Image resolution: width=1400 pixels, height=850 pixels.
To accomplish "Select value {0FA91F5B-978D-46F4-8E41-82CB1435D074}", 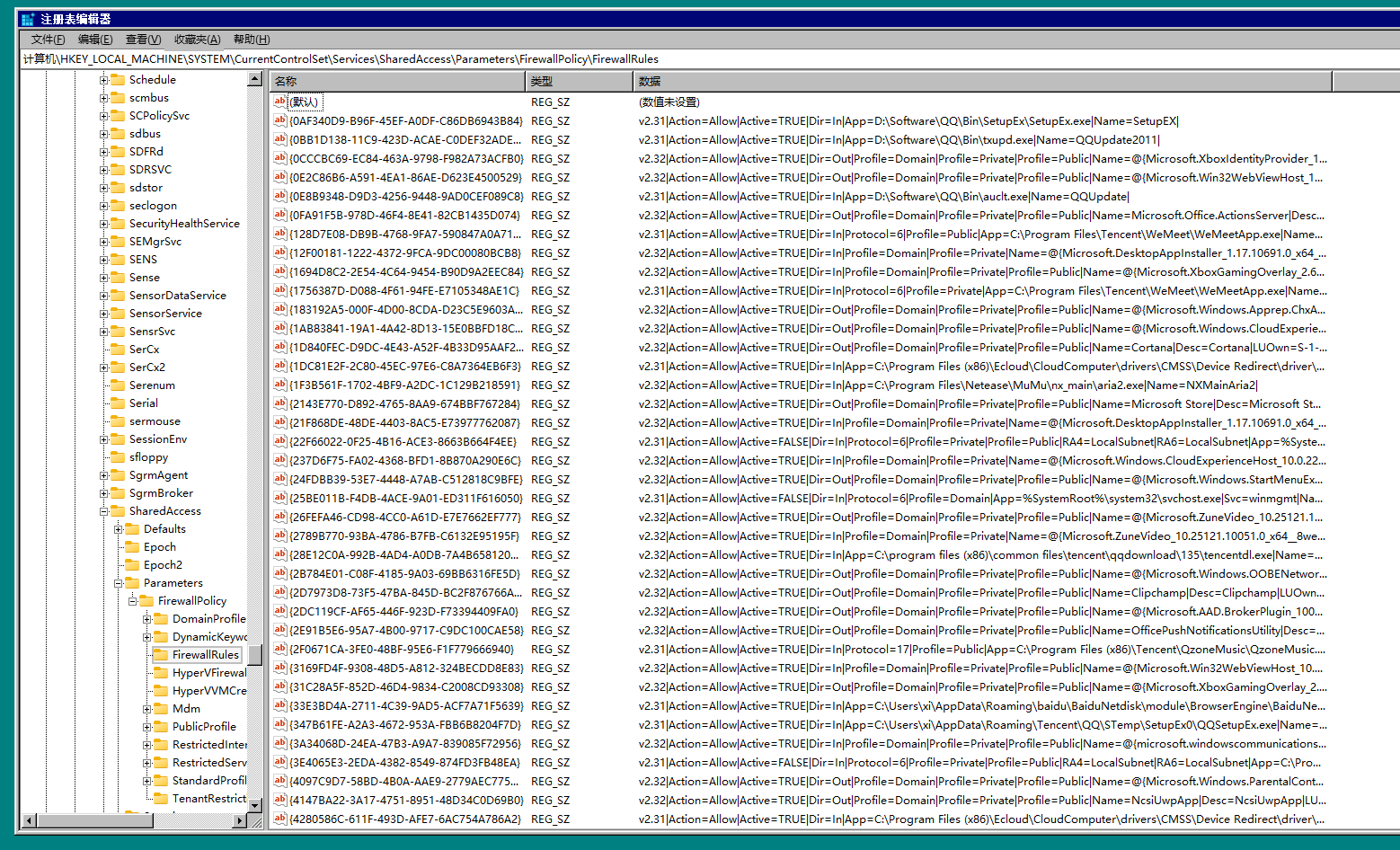I will point(404,216).
